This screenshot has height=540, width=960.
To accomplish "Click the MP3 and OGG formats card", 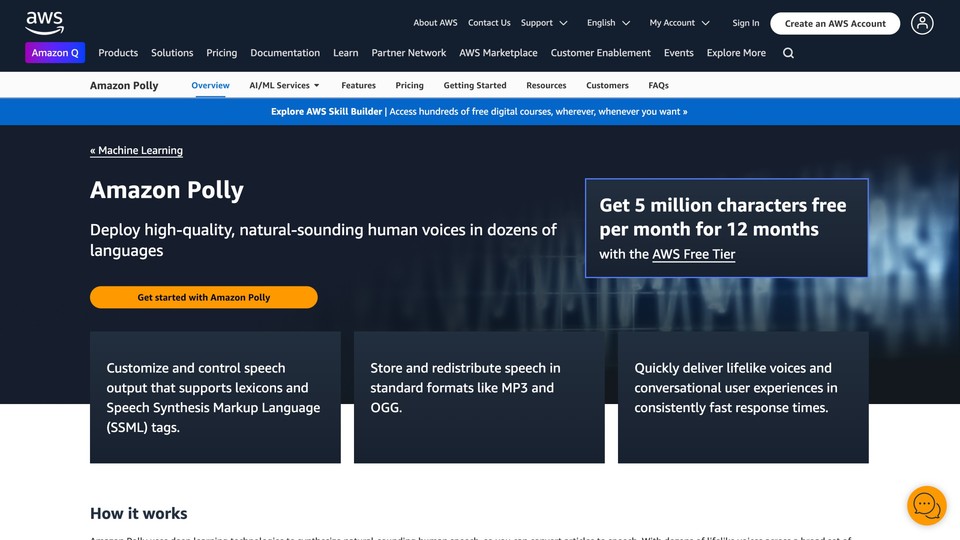I will (479, 397).
